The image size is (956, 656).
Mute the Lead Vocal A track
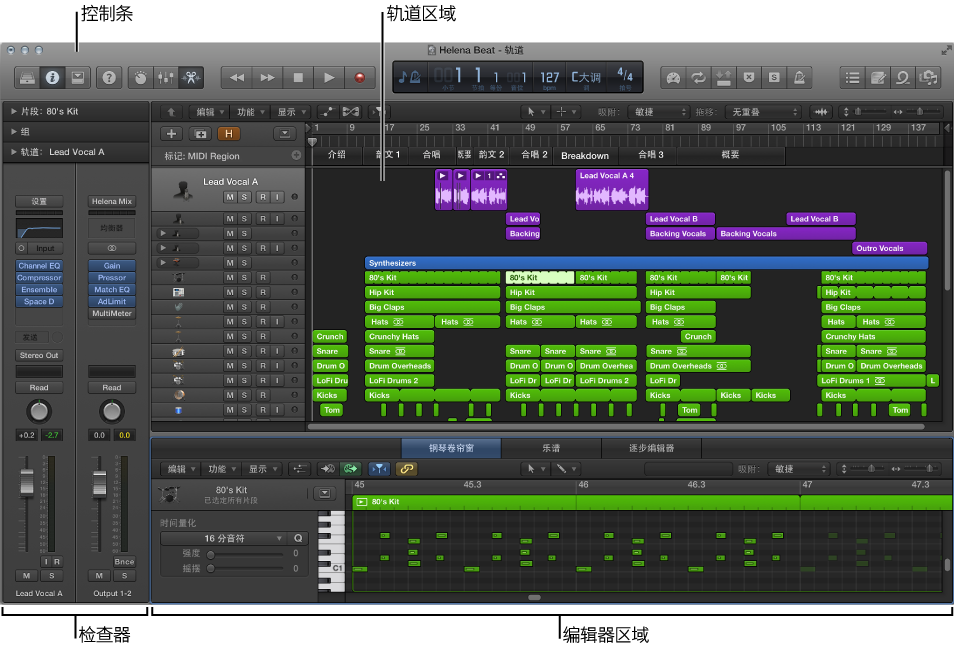click(x=230, y=196)
